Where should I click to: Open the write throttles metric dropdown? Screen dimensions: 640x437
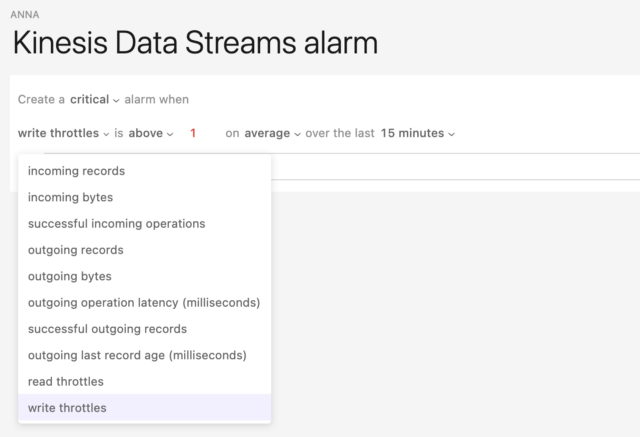pos(63,133)
